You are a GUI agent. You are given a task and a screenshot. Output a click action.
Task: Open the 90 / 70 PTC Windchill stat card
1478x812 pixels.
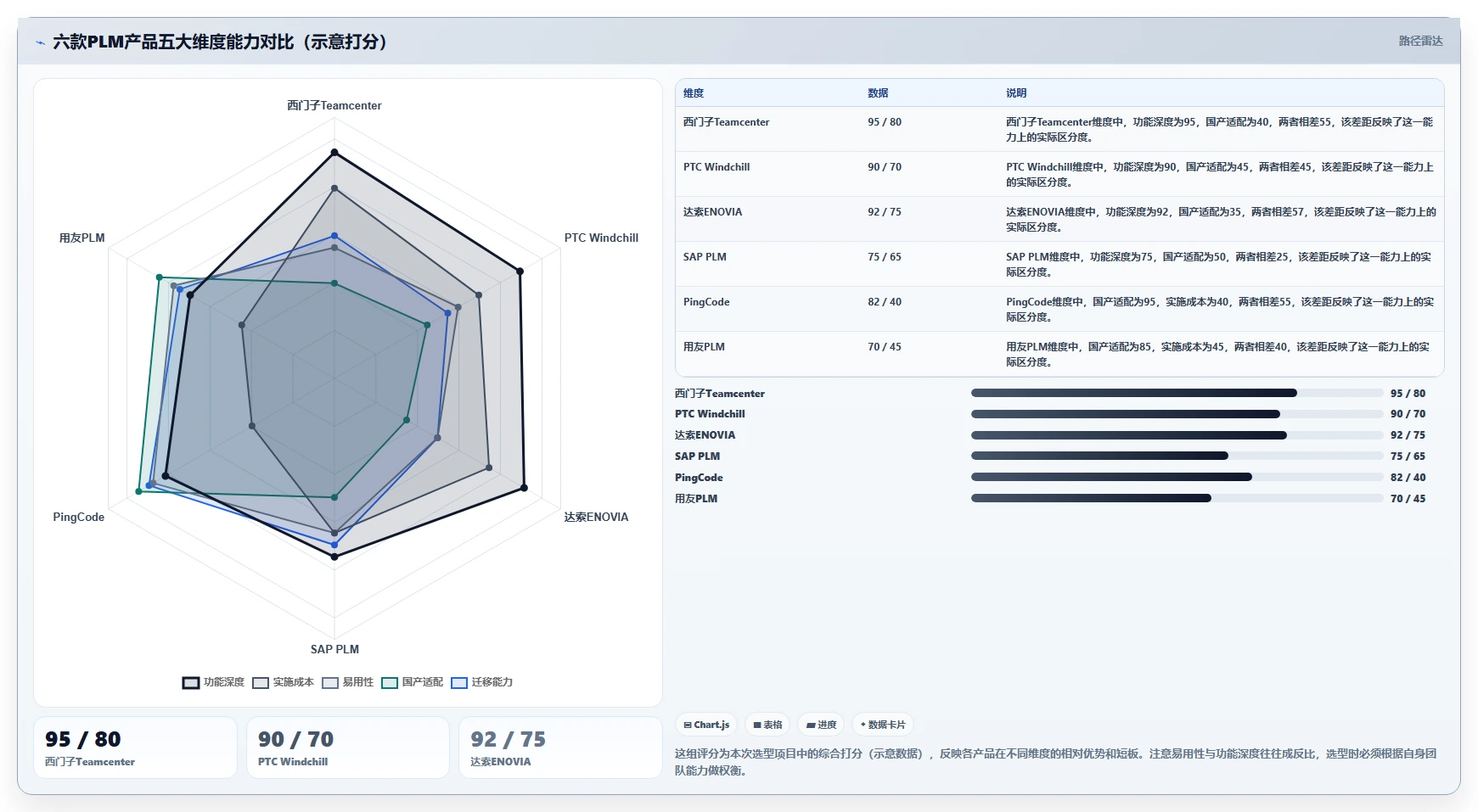348,748
